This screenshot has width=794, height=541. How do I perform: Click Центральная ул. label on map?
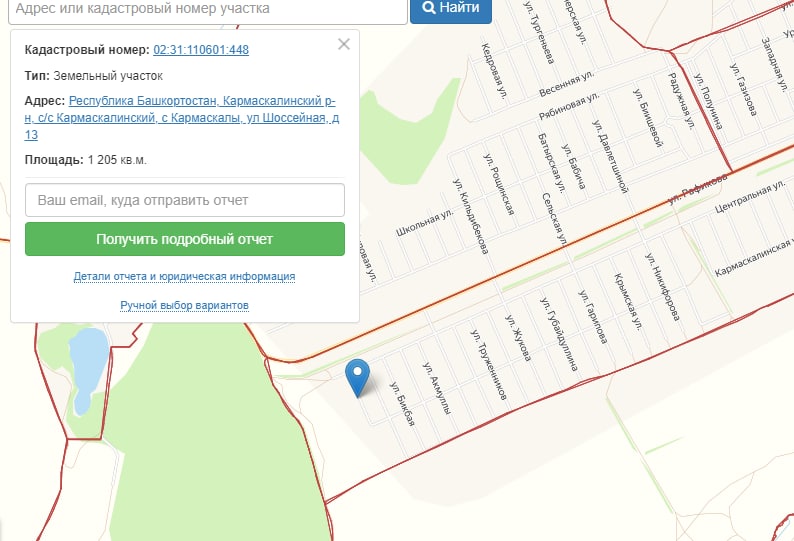[x=750, y=197]
